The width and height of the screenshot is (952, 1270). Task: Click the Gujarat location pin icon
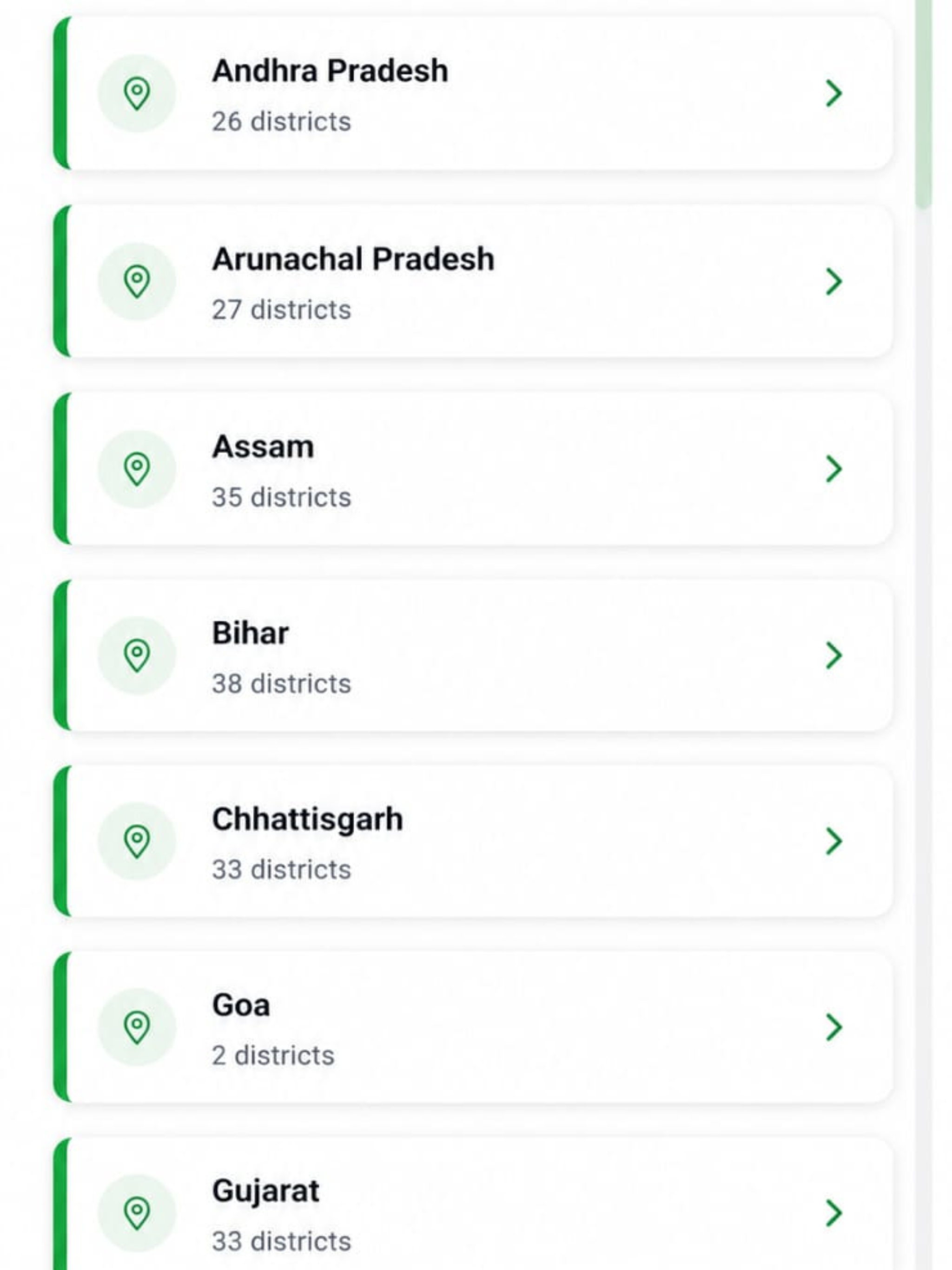point(137,1213)
